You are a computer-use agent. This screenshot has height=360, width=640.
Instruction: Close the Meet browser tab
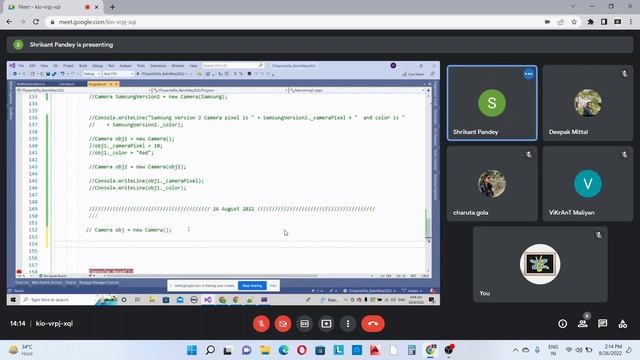click(x=97, y=7)
